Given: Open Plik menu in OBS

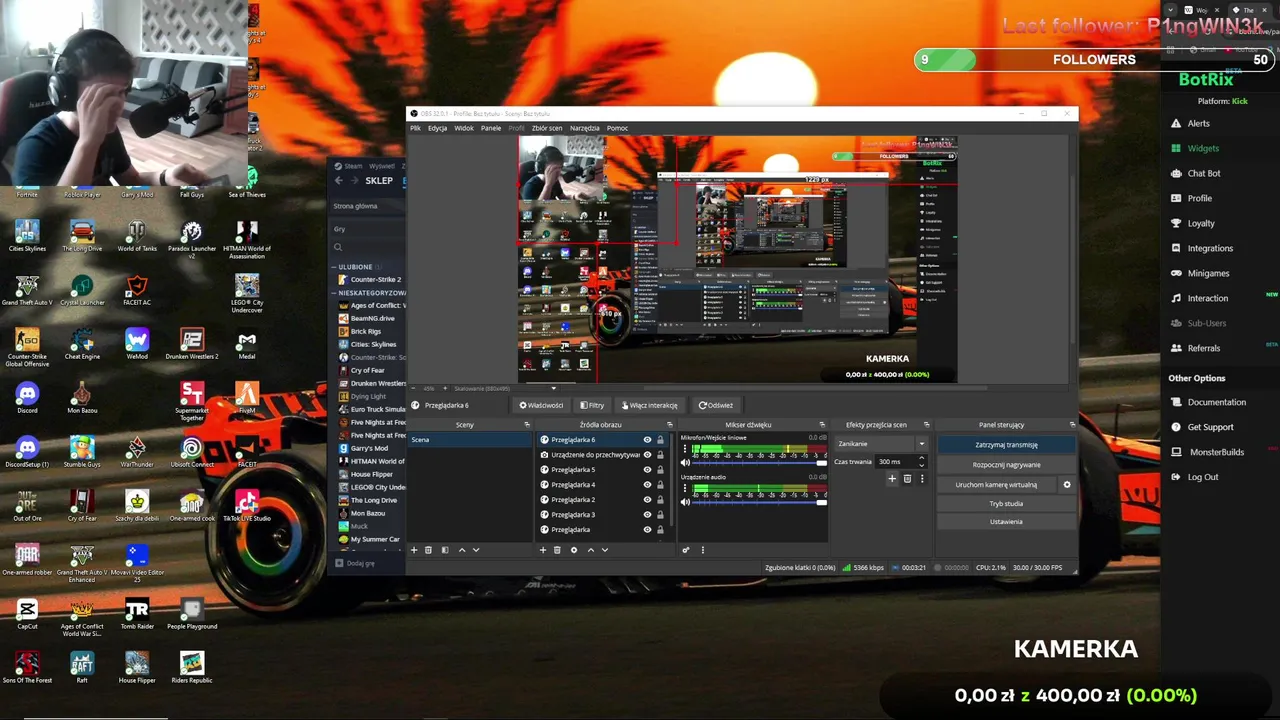Looking at the screenshot, I should 416,128.
